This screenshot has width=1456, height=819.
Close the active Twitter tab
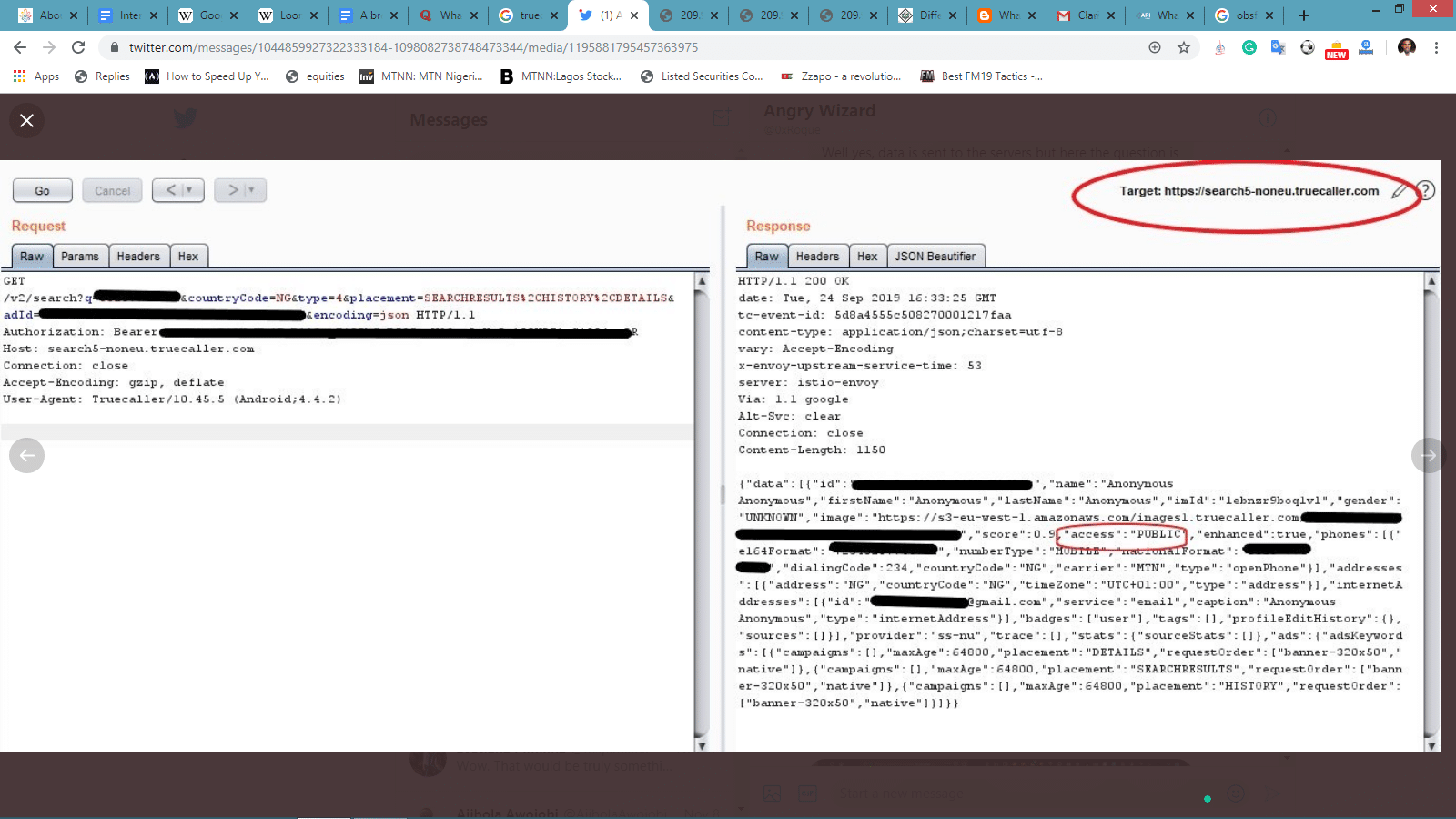tap(634, 15)
